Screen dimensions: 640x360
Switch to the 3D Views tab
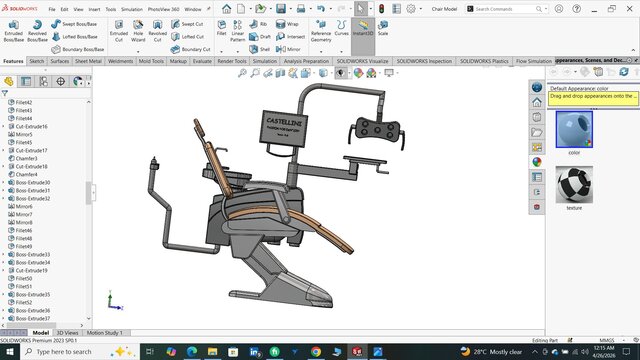click(67, 333)
